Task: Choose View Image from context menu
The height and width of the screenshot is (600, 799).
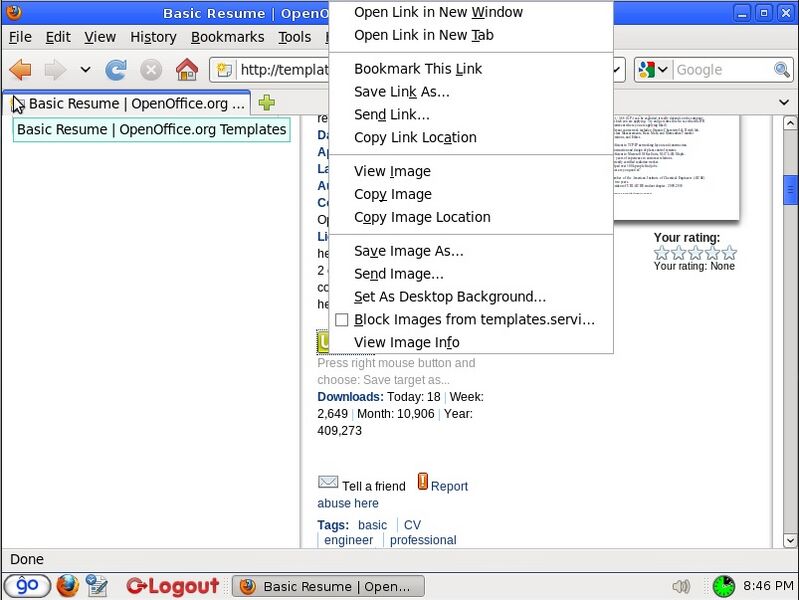Action: coord(470,171)
